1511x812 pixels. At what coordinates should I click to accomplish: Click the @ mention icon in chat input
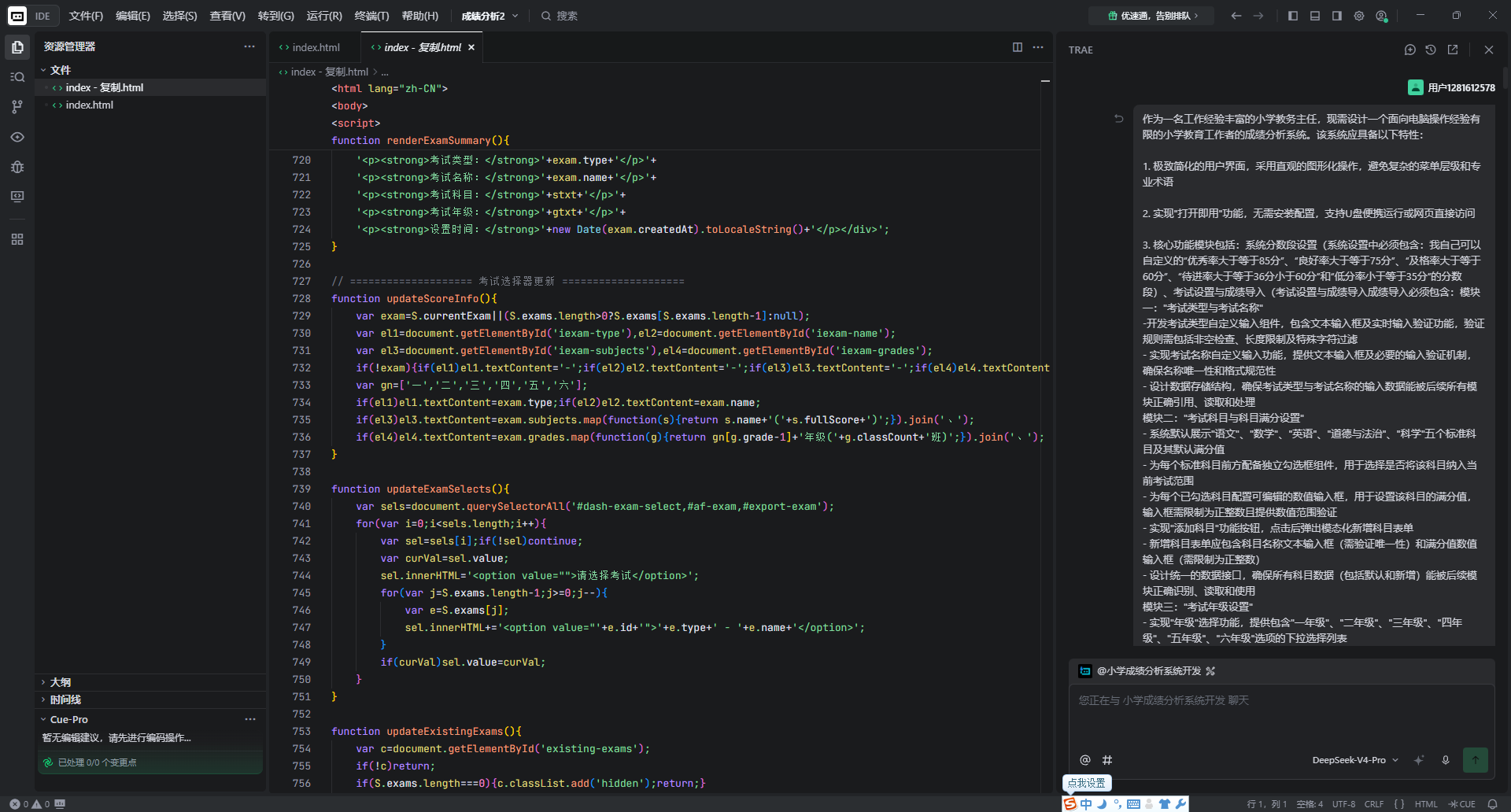1085,760
